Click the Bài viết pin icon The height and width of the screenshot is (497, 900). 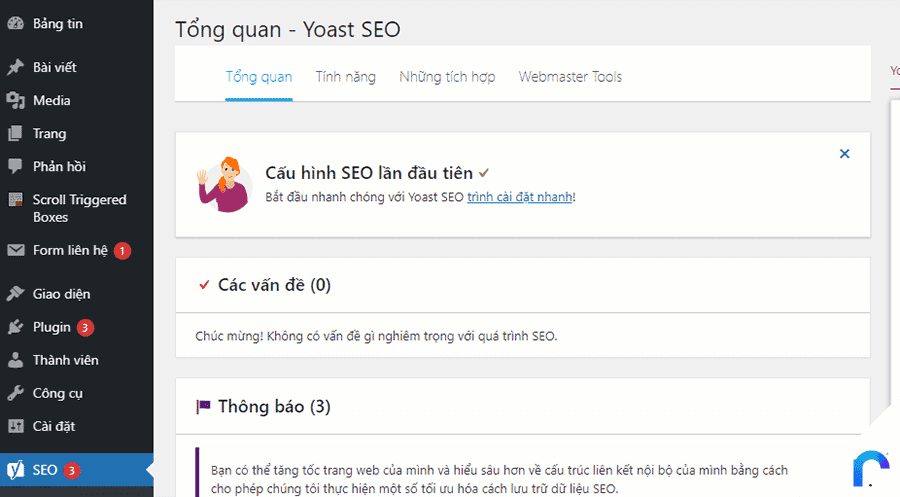[x=15, y=67]
